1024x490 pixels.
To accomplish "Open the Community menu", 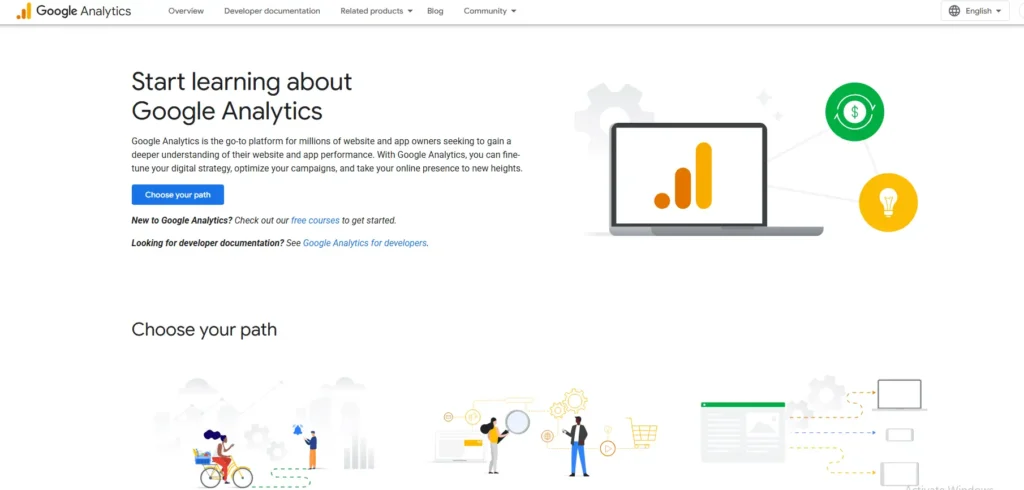I will pos(490,11).
